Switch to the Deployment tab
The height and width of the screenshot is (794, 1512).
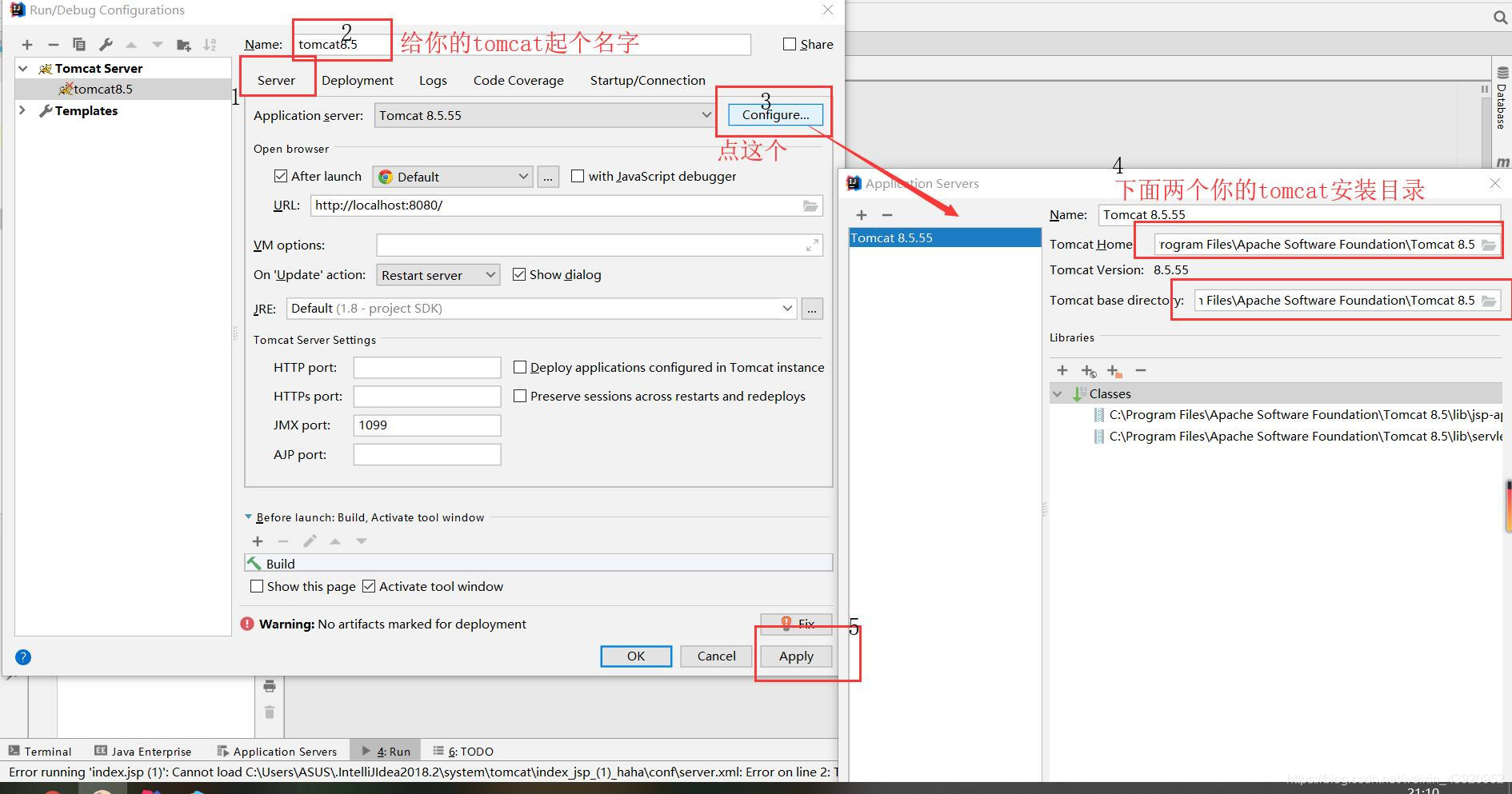358,80
